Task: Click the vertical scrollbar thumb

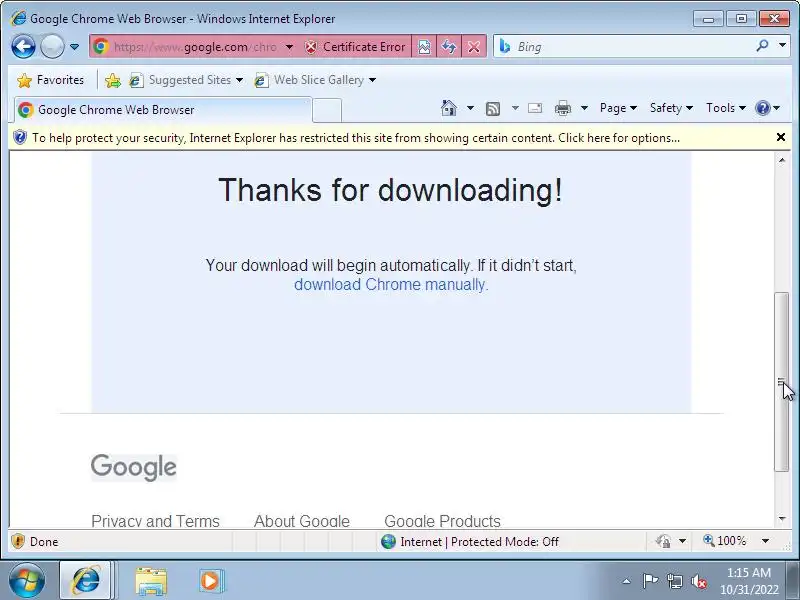Action: click(x=782, y=382)
